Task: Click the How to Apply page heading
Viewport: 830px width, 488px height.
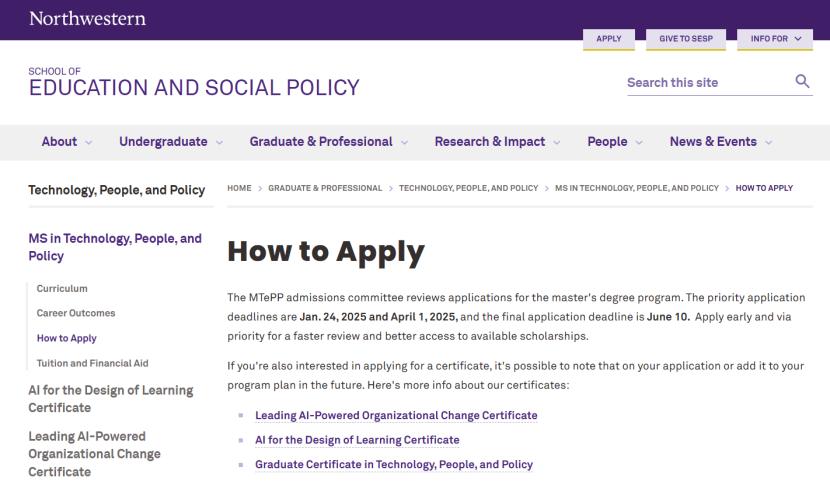Action: click(x=326, y=251)
